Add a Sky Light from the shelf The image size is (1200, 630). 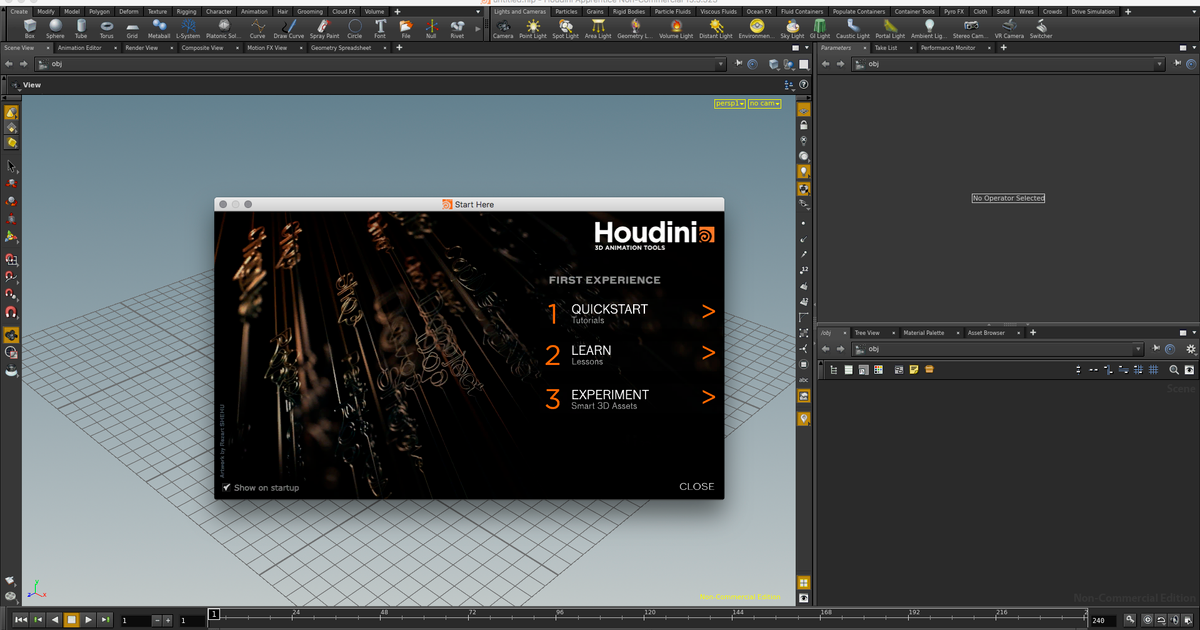click(792, 28)
